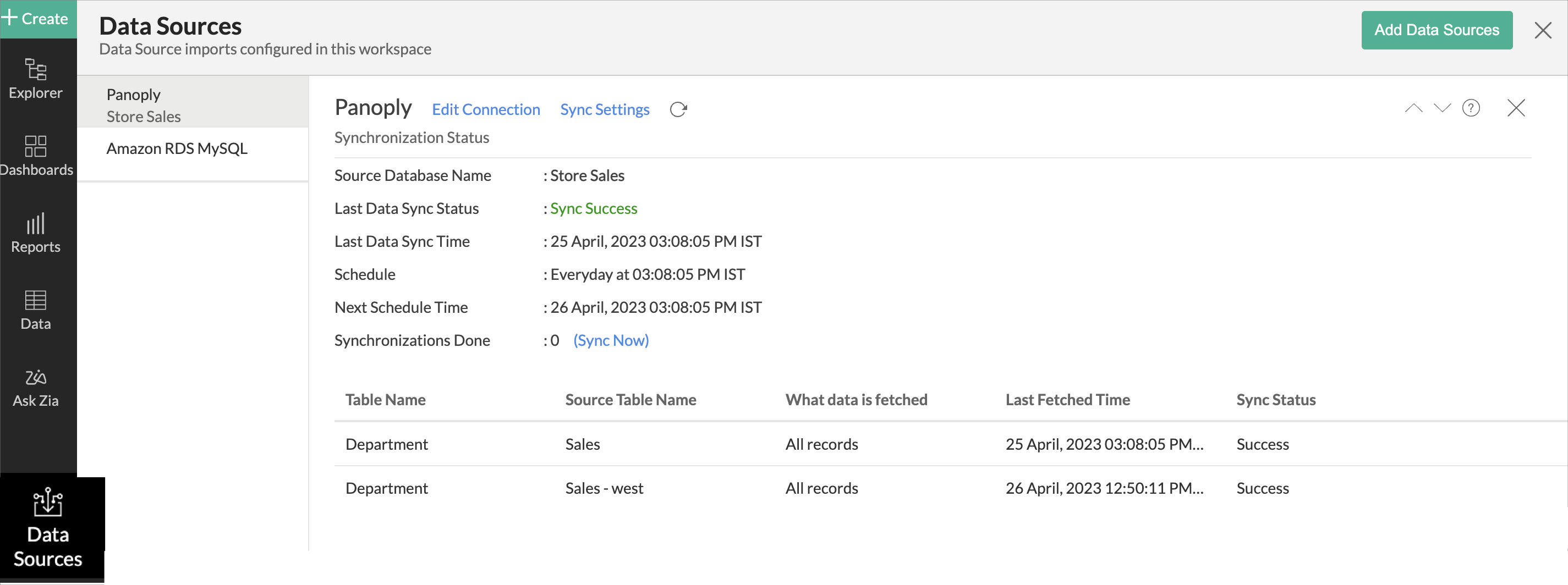
Task: Go to the Reports sidebar icon
Action: click(35, 233)
